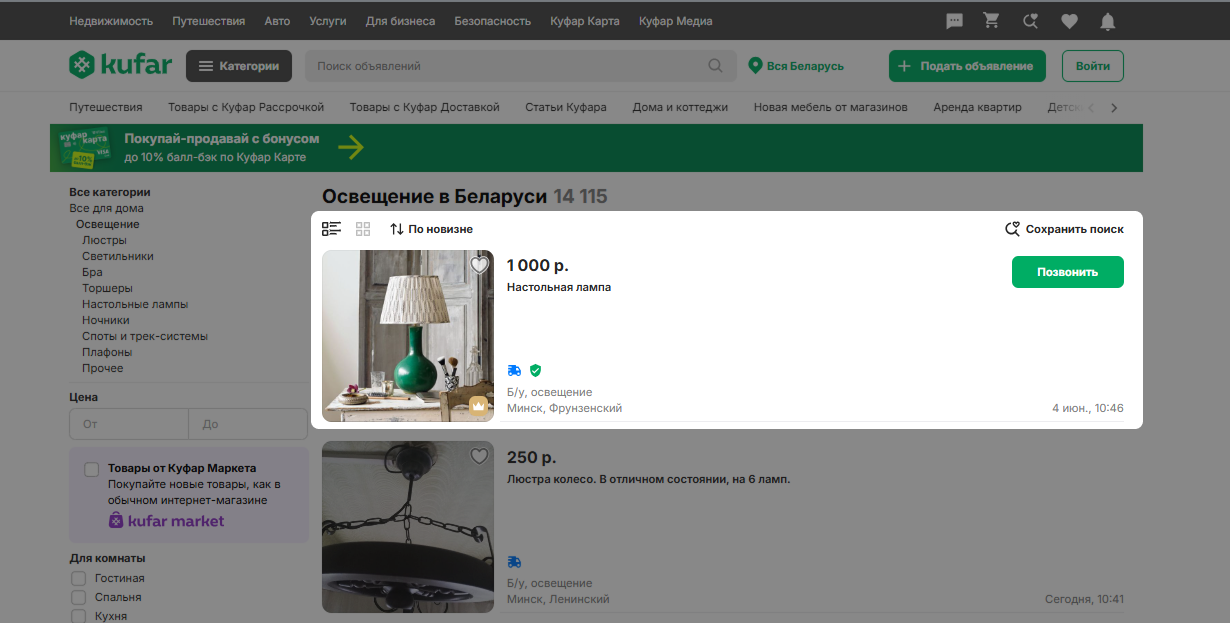Click the Kufar logo

(x=120, y=66)
